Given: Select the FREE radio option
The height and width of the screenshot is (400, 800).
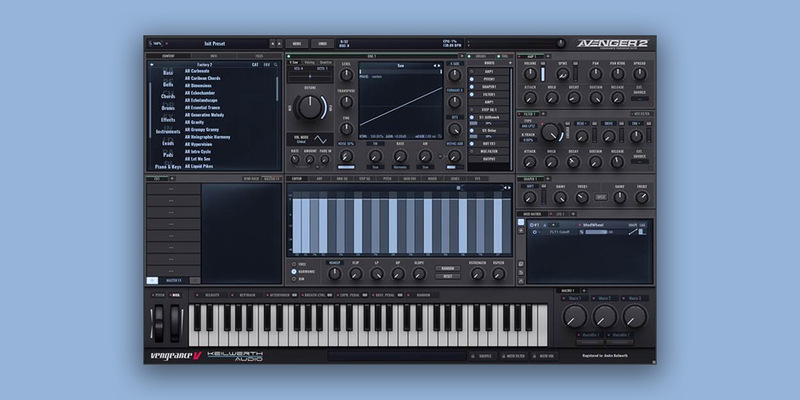Looking at the screenshot, I should pos(294,264).
